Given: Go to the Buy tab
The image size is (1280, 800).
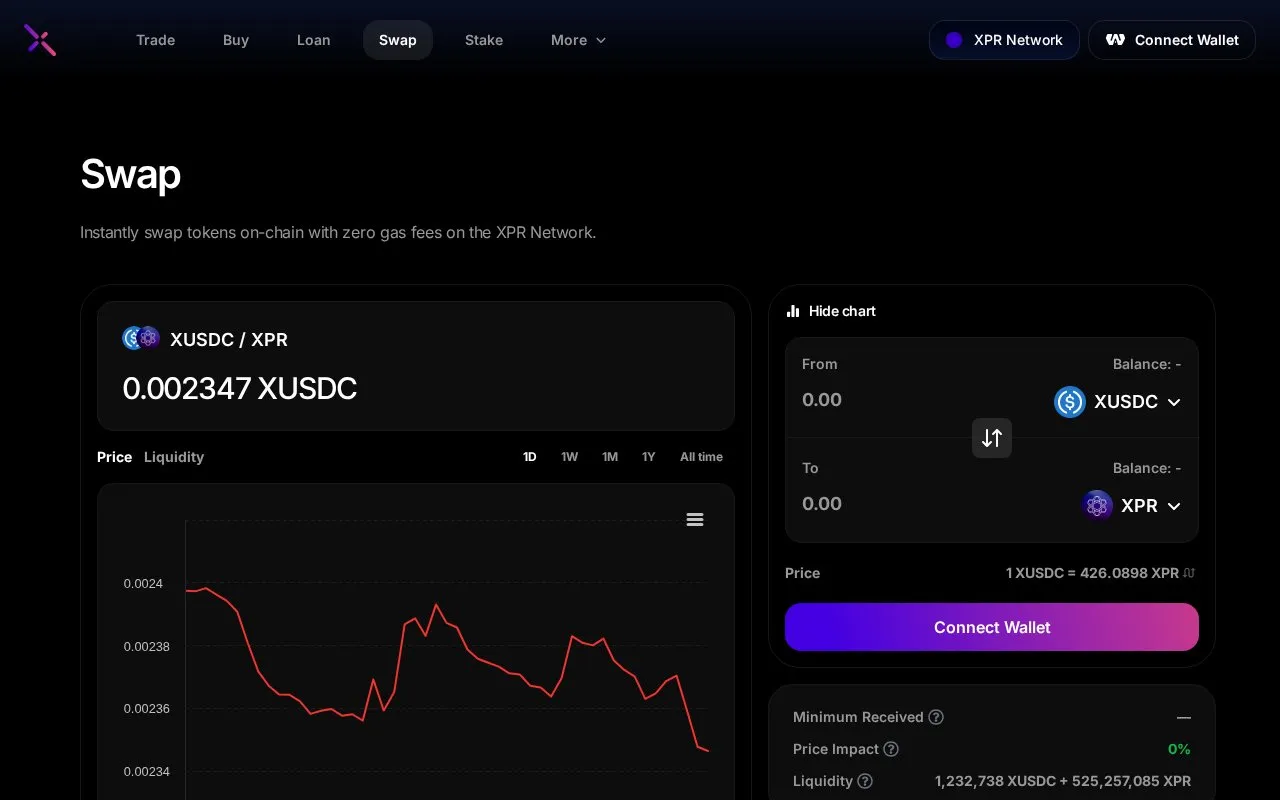Looking at the screenshot, I should [x=236, y=40].
